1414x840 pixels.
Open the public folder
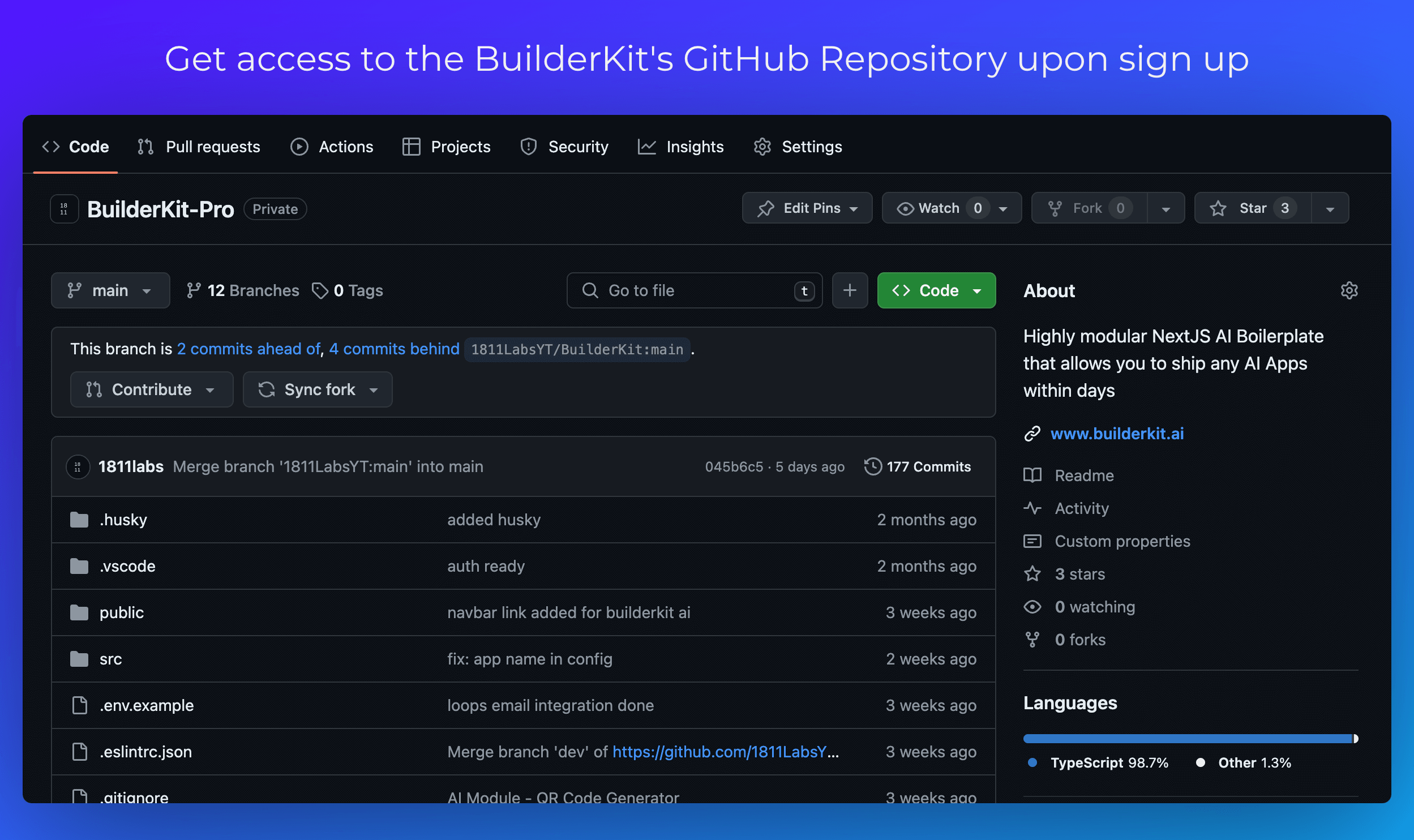(x=122, y=612)
